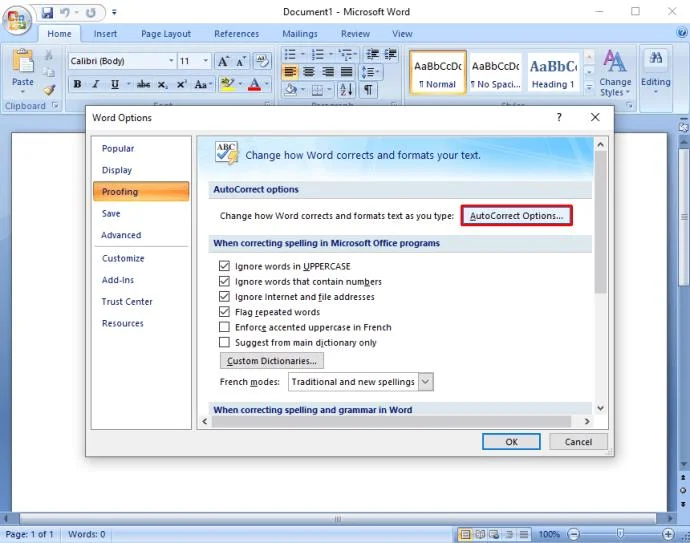This screenshot has height=543, width=690.
Task: Open Custom Dictionaries button
Action: pos(272,360)
